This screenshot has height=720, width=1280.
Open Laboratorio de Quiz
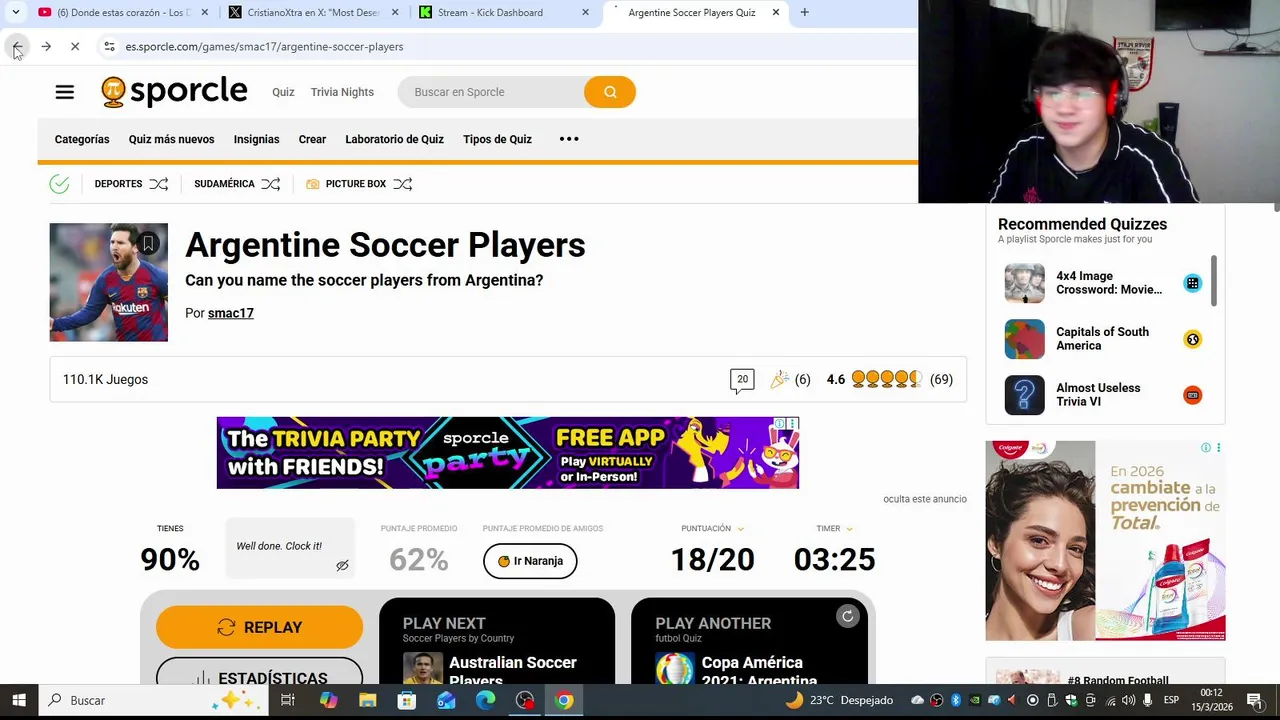[x=394, y=139]
